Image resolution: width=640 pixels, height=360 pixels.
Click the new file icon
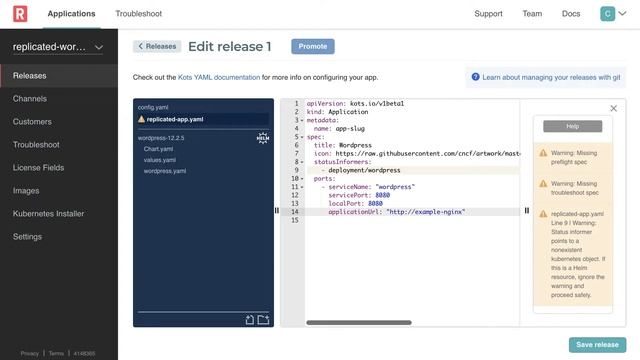pyautogui.click(x=249, y=320)
